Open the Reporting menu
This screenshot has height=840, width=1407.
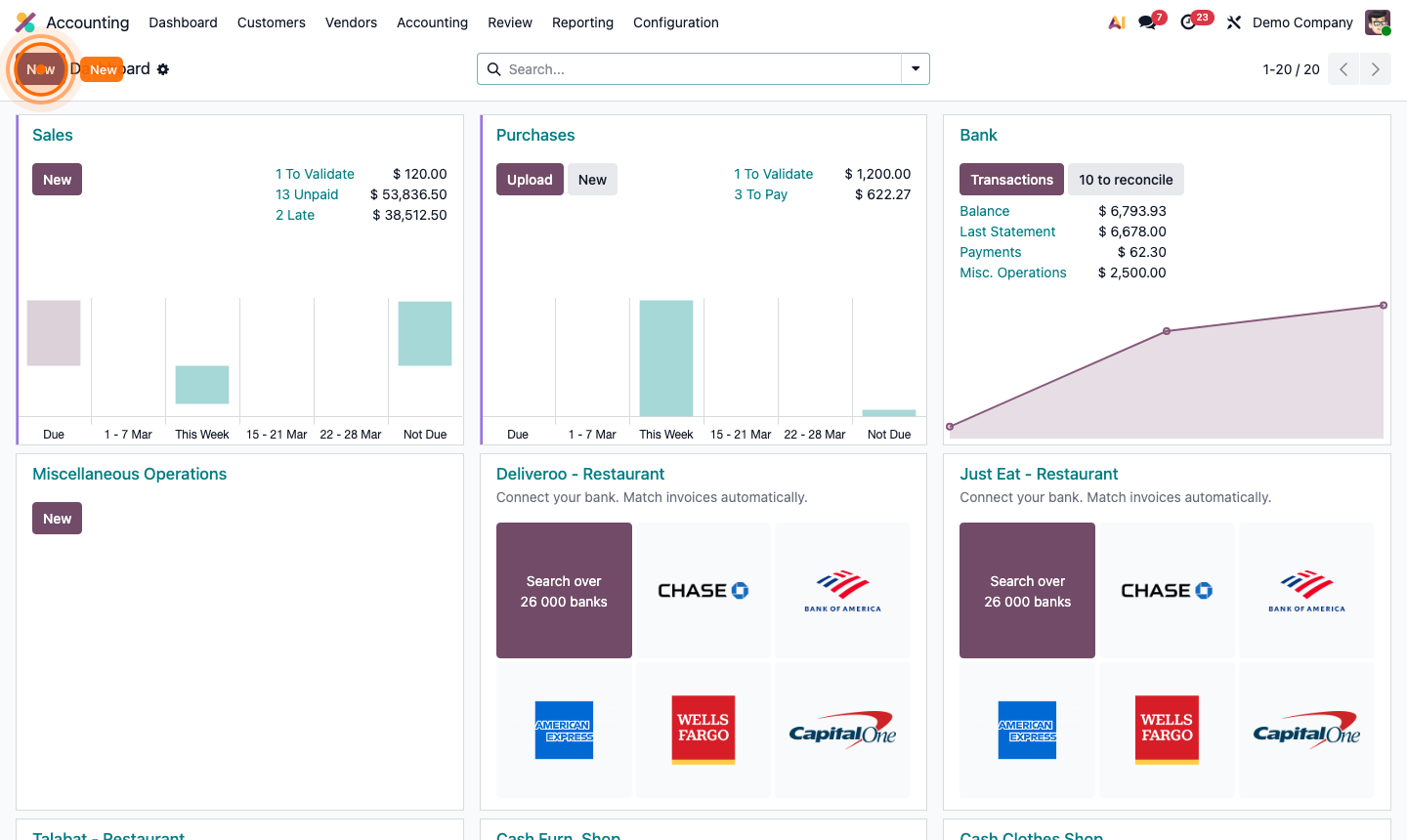pyautogui.click(x=582, y=22)
